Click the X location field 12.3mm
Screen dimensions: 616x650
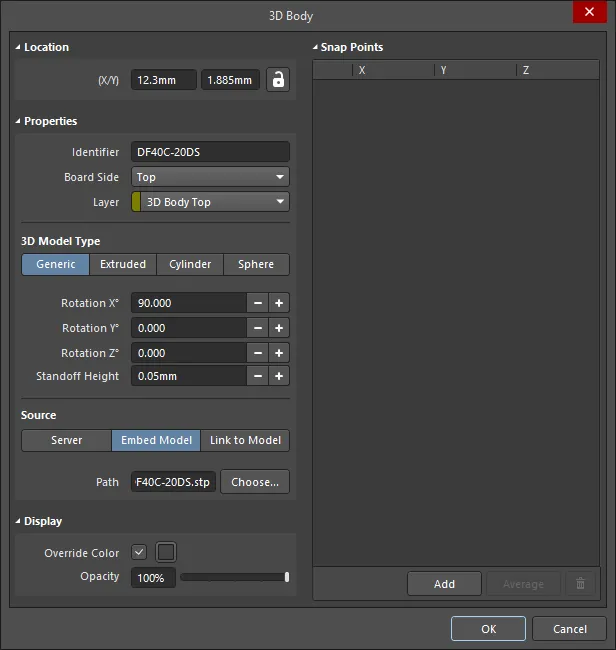click(164, 80)
